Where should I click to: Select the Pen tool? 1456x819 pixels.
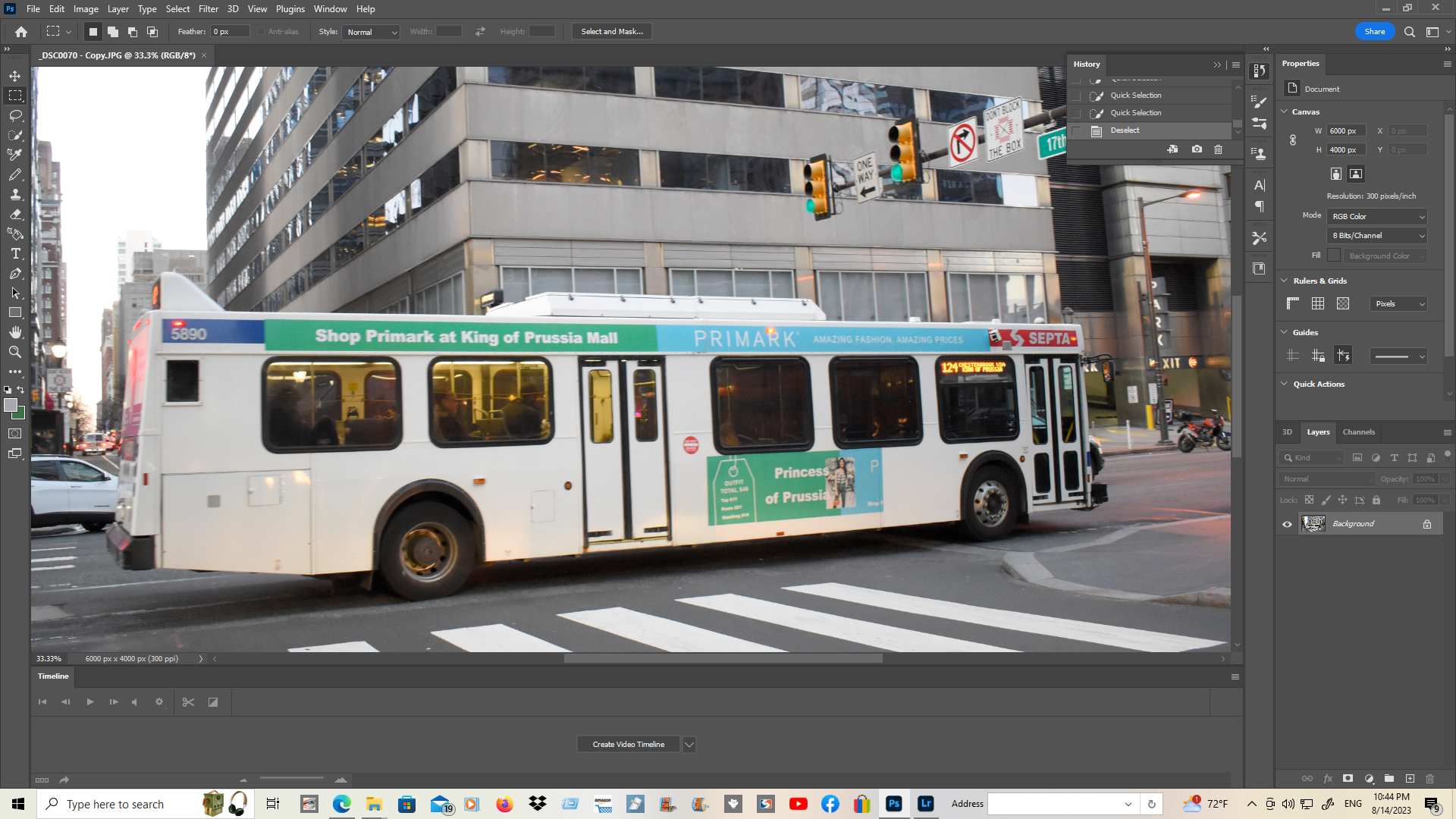click(15, 273)
